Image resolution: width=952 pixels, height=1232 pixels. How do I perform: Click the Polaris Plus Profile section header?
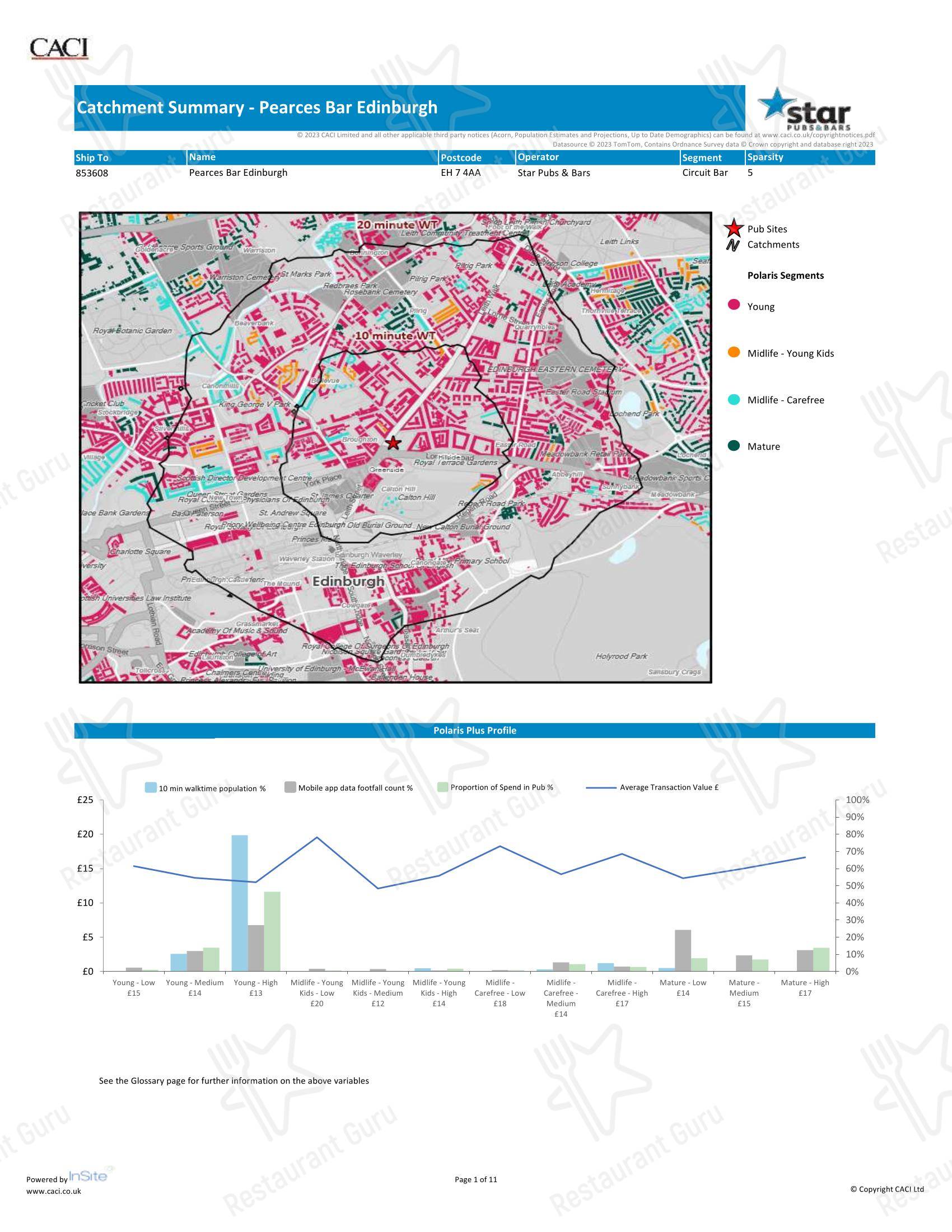click(x=475, y=730)
